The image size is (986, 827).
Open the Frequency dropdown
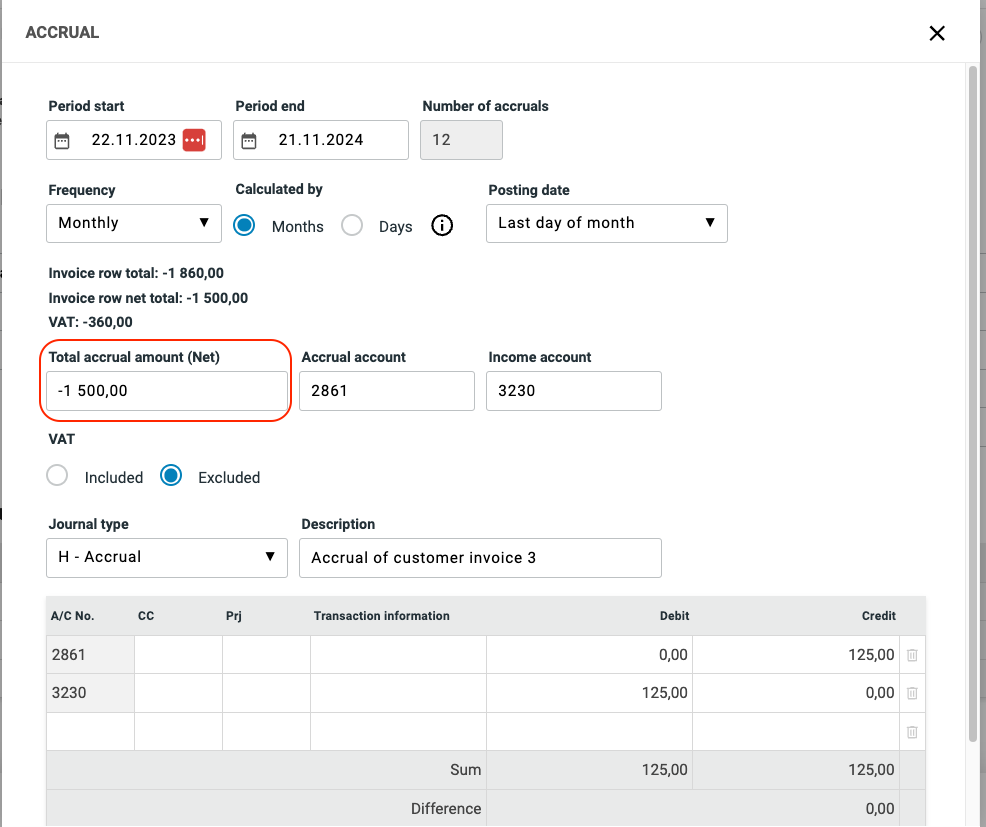134,223
